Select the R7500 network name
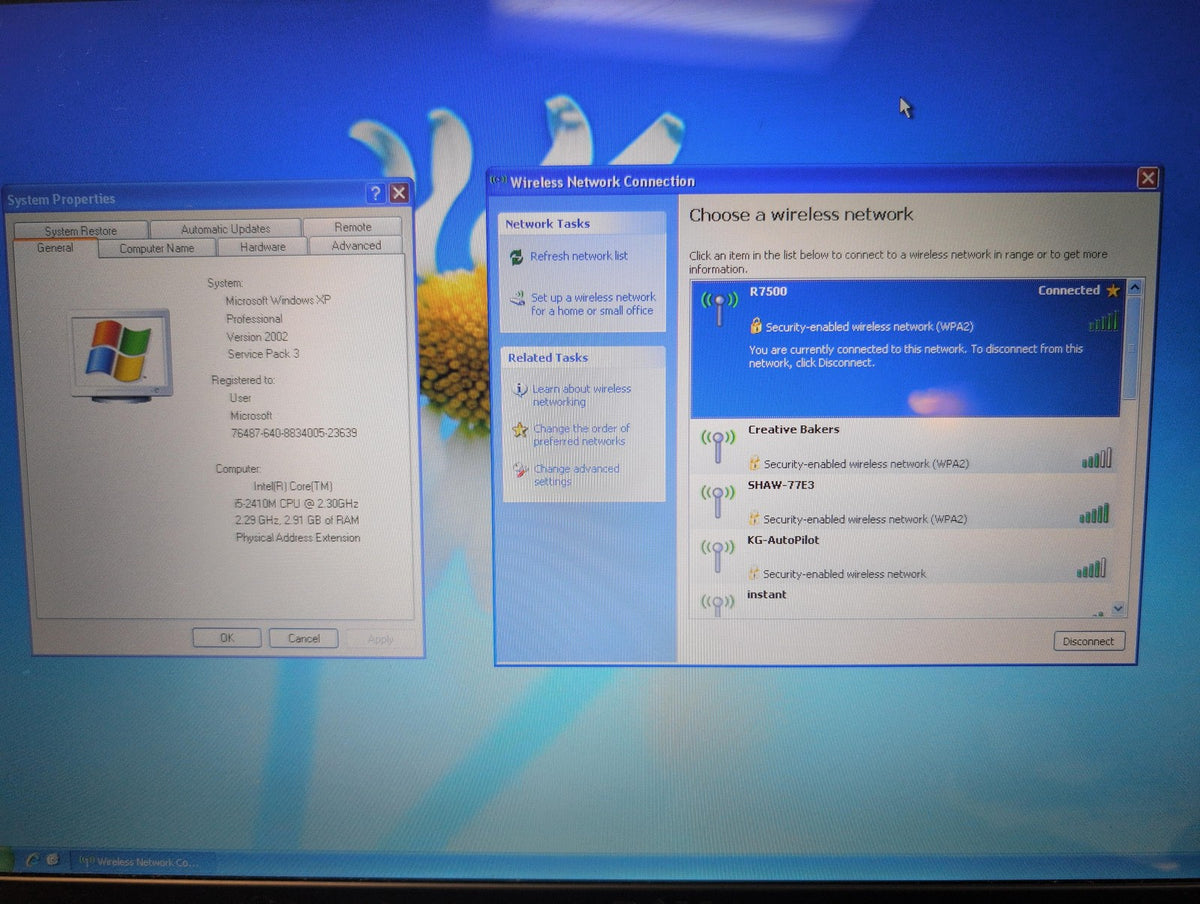The image size is (1200, 904). (768, 292)
